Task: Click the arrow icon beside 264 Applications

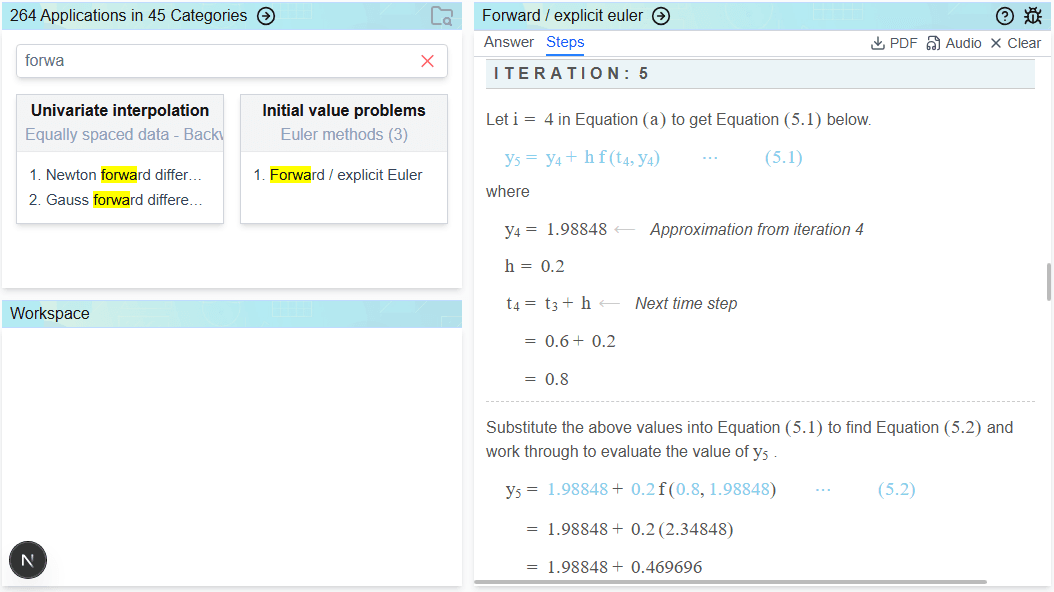Action: pos(266,16)
